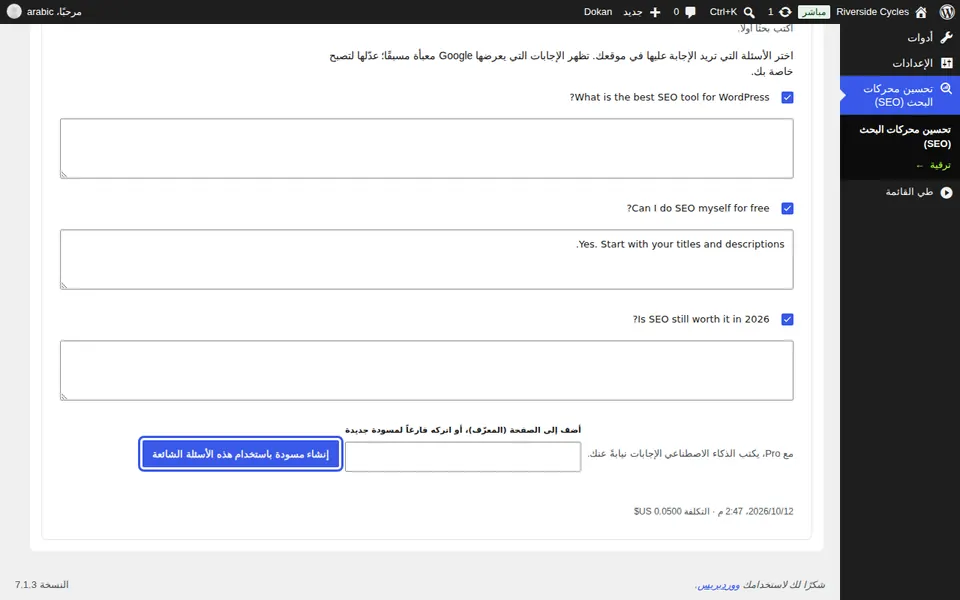Click the timestamp and cost text line
960x600 pixels.
713,511
